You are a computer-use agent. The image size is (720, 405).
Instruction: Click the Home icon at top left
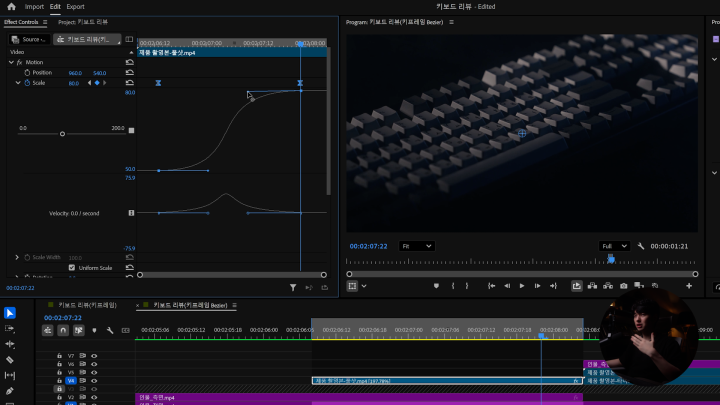(x=11, y=6)
